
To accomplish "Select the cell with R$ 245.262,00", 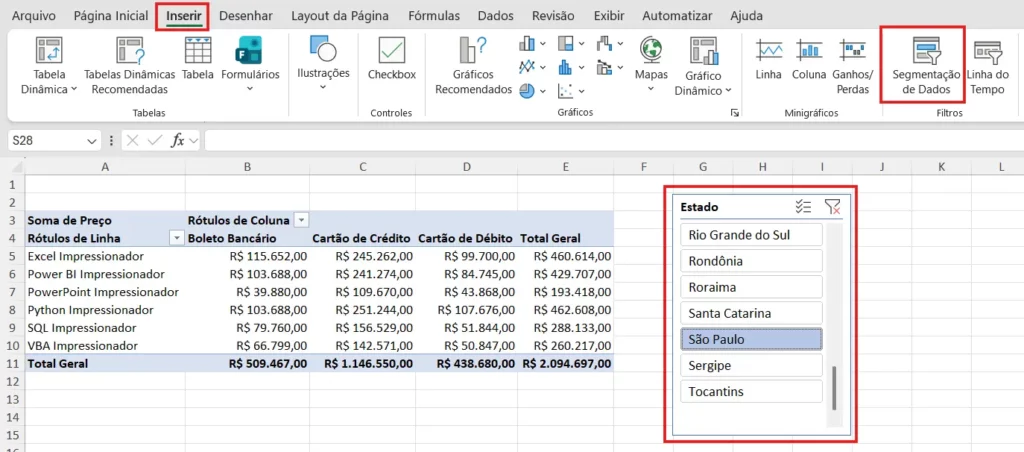I will coord(362,256).
